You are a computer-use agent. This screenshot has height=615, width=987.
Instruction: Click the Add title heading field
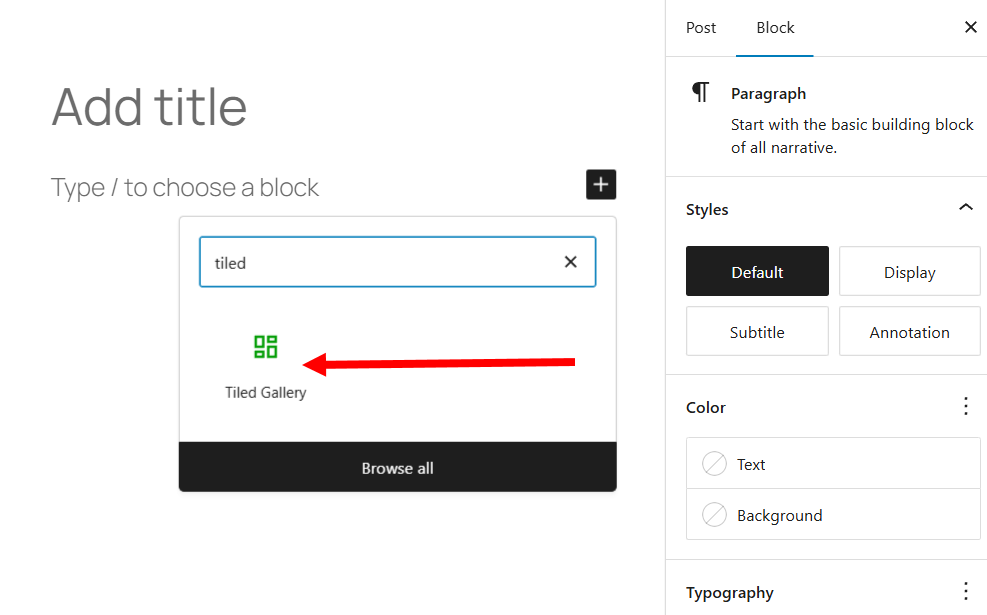click(x=150, y=106)
